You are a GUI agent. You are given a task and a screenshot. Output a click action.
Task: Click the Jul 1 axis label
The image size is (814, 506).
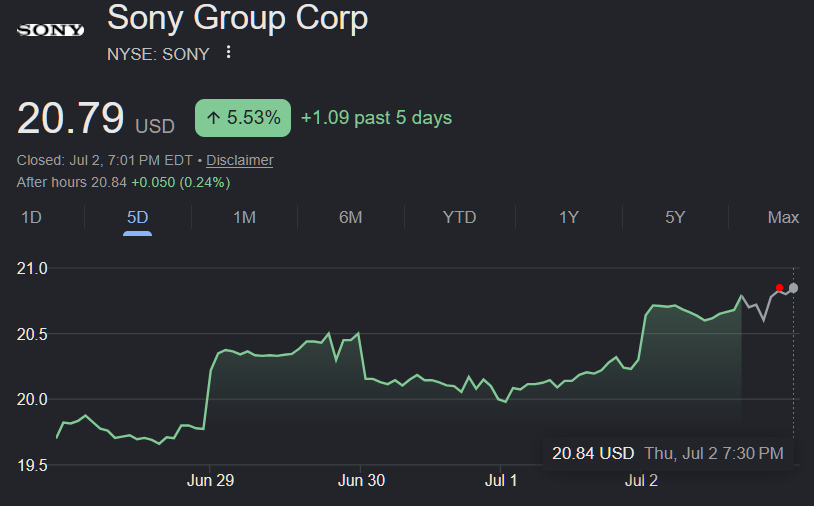501,480
